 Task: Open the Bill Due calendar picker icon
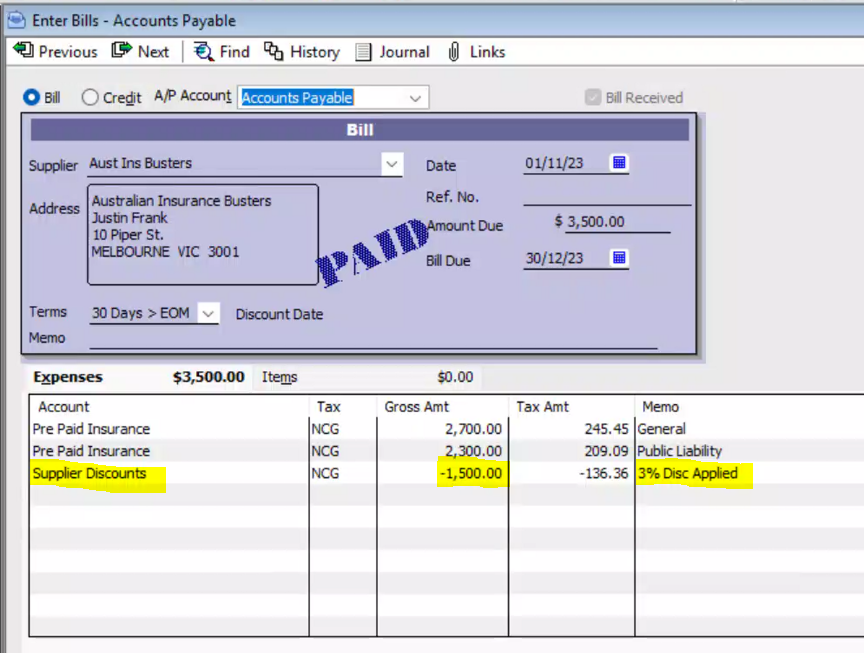coord(619,257)
